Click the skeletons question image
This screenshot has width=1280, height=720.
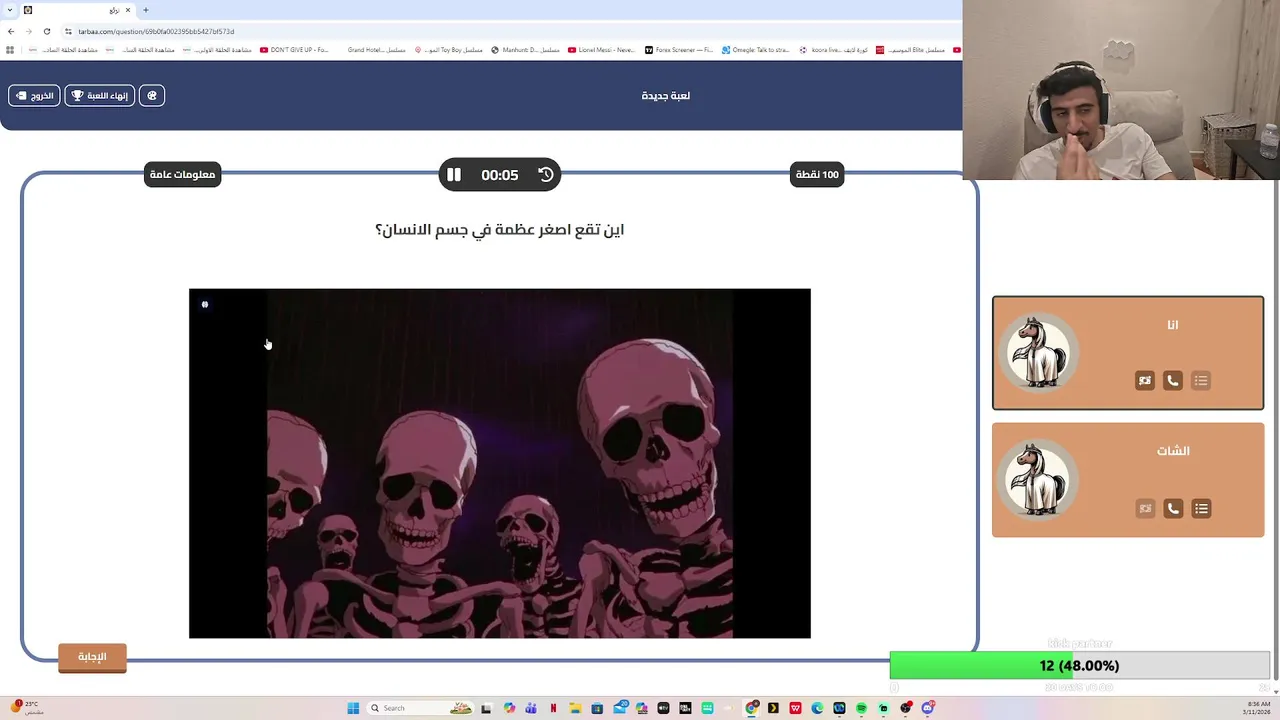click(x=500, y=463)
